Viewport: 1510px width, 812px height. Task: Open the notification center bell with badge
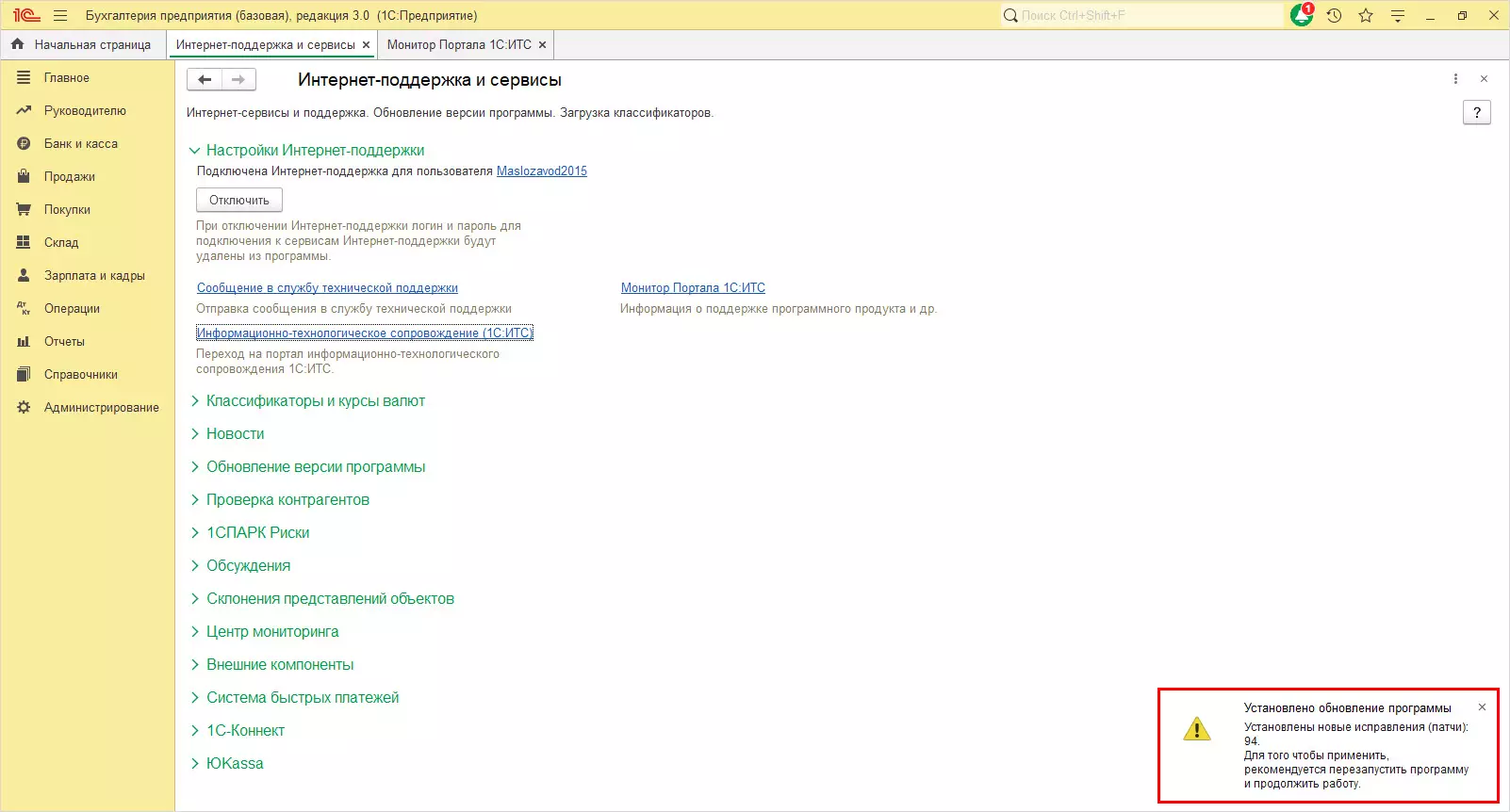pos(1302,15)
